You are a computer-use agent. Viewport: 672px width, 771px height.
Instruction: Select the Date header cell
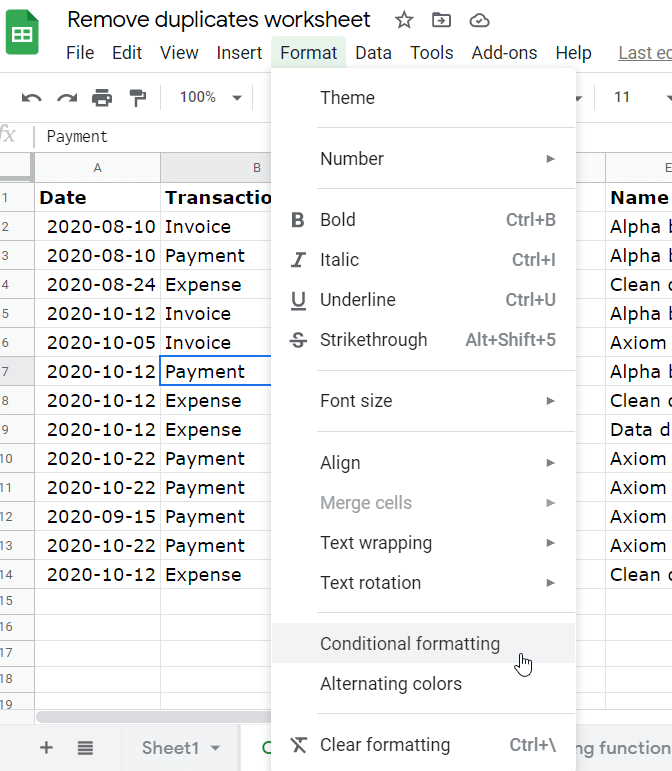(x=97, y=197)
